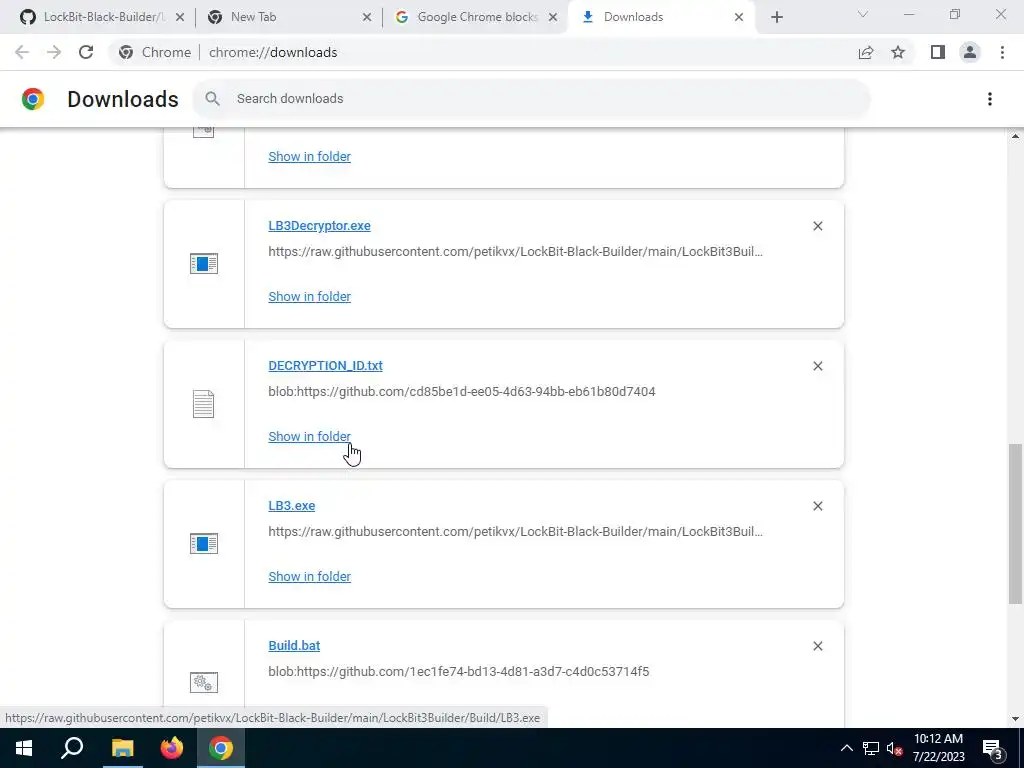
Task: Remove LB3.exe from the list
Action: 818,506
